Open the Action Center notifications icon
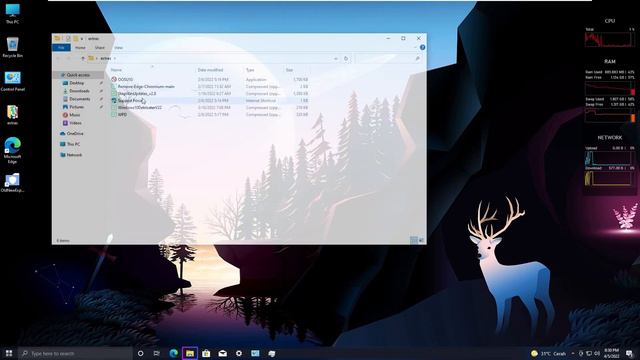The height and width of the screenshot is (360, 640). [x=629, y=353]
